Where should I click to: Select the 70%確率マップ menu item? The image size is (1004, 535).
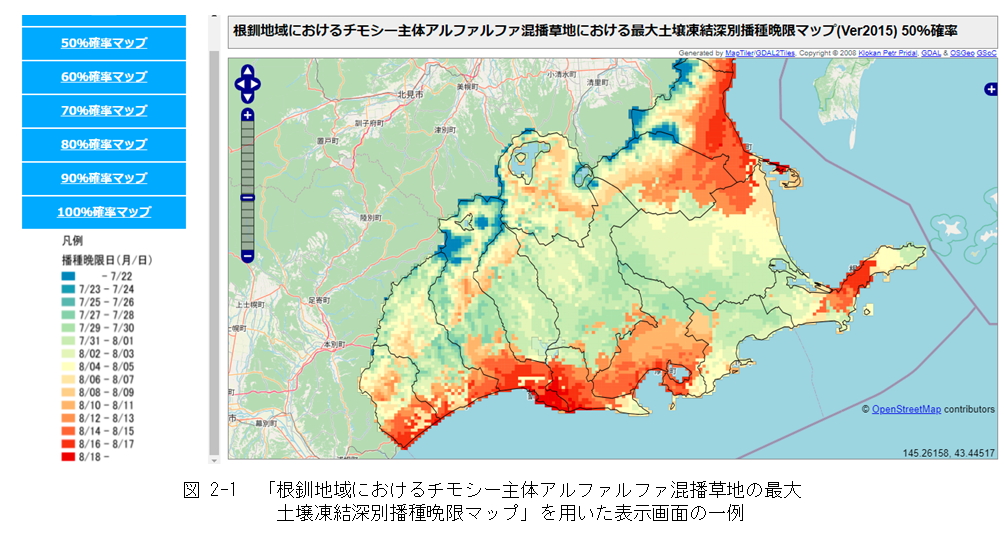click(104, 111)
